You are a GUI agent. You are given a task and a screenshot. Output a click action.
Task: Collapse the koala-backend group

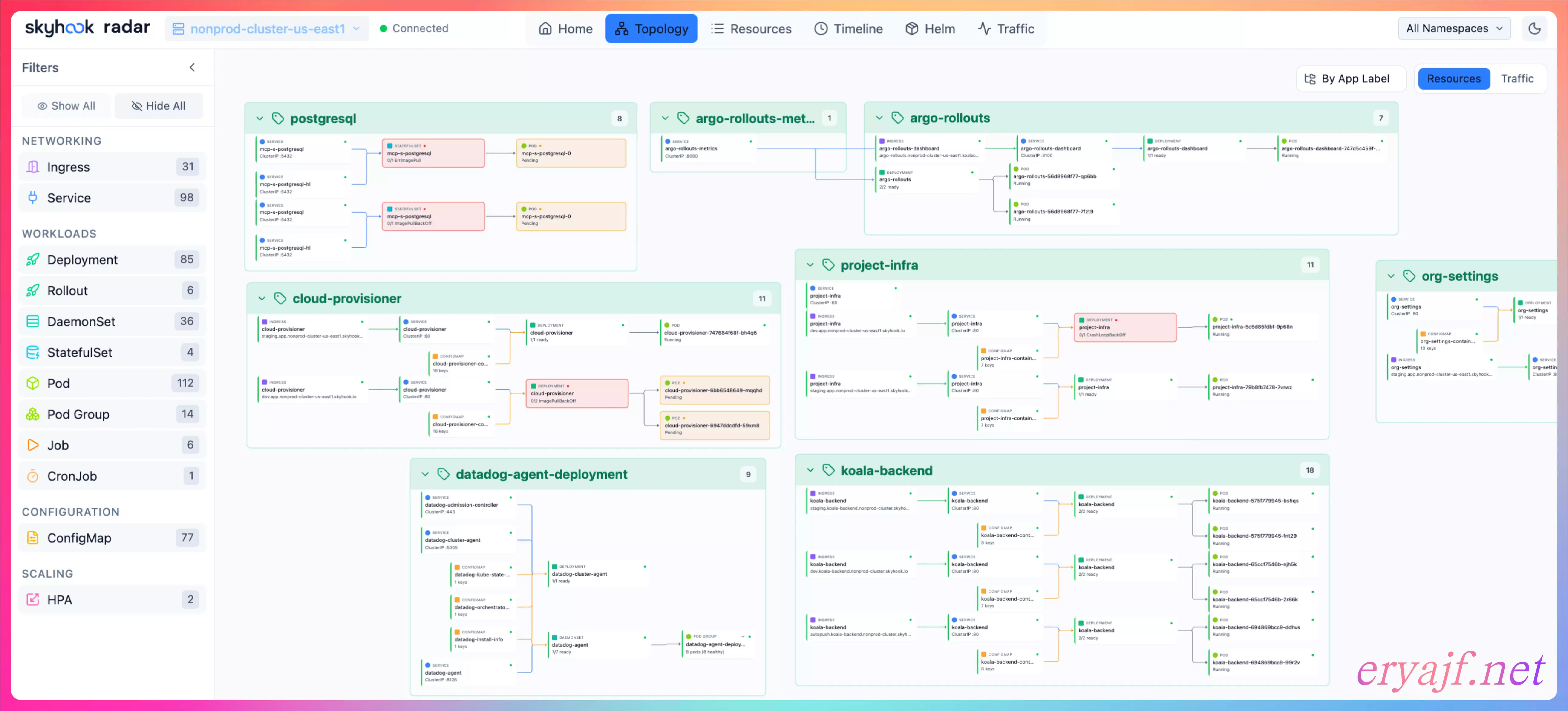tap(810, 470)
